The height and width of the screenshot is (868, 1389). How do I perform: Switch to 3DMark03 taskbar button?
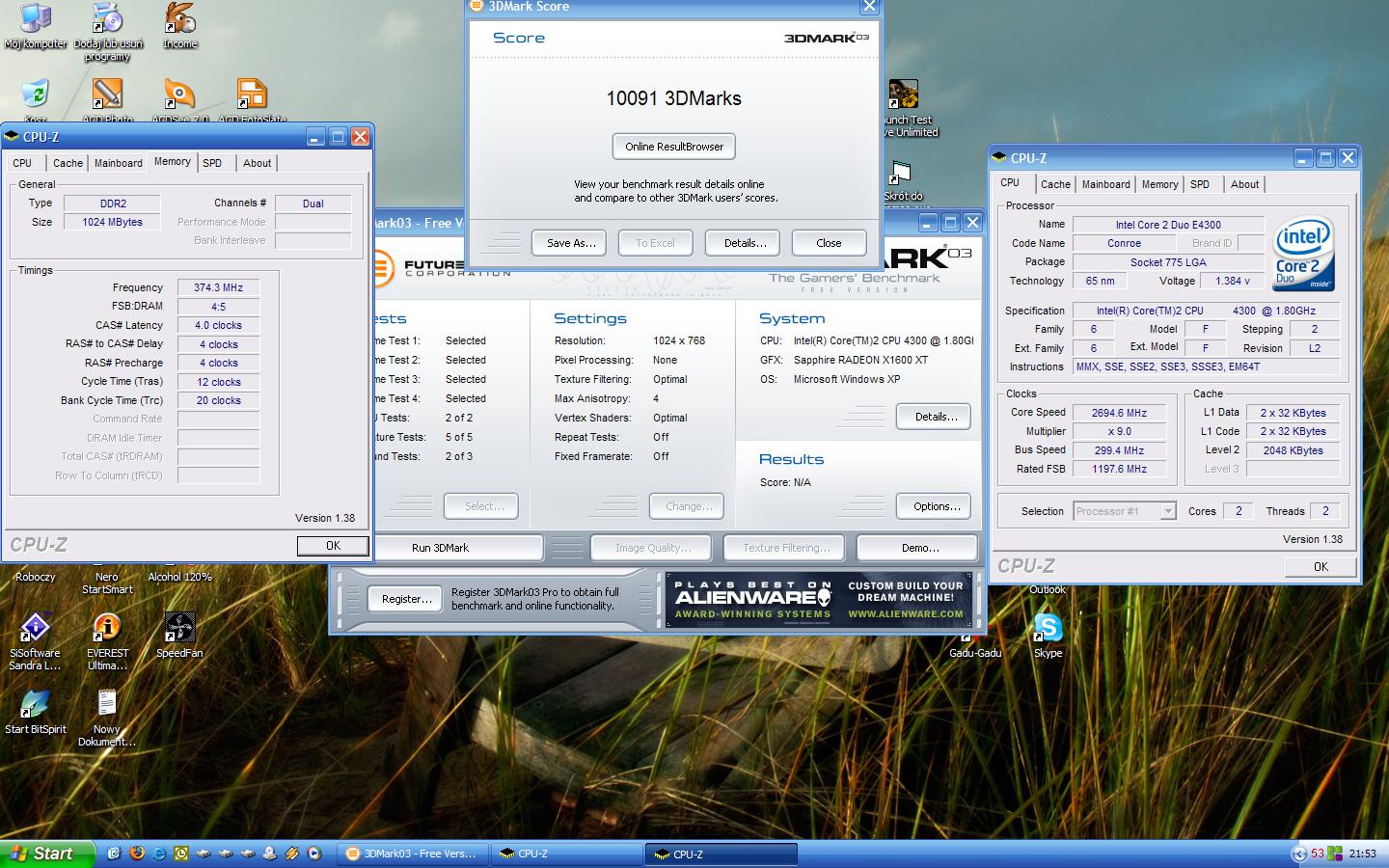click(412, 854)
